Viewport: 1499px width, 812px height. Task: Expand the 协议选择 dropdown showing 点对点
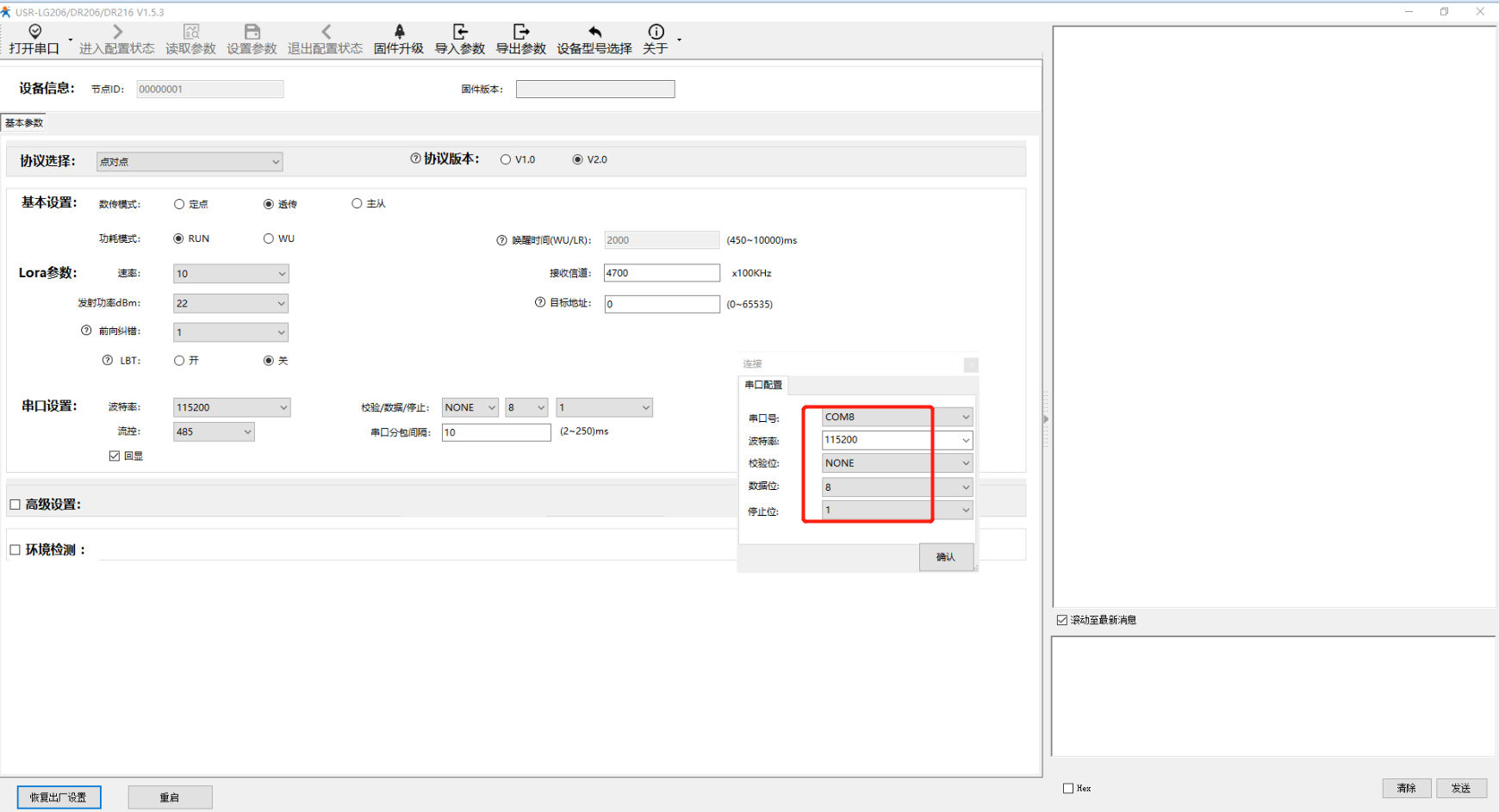189,162
